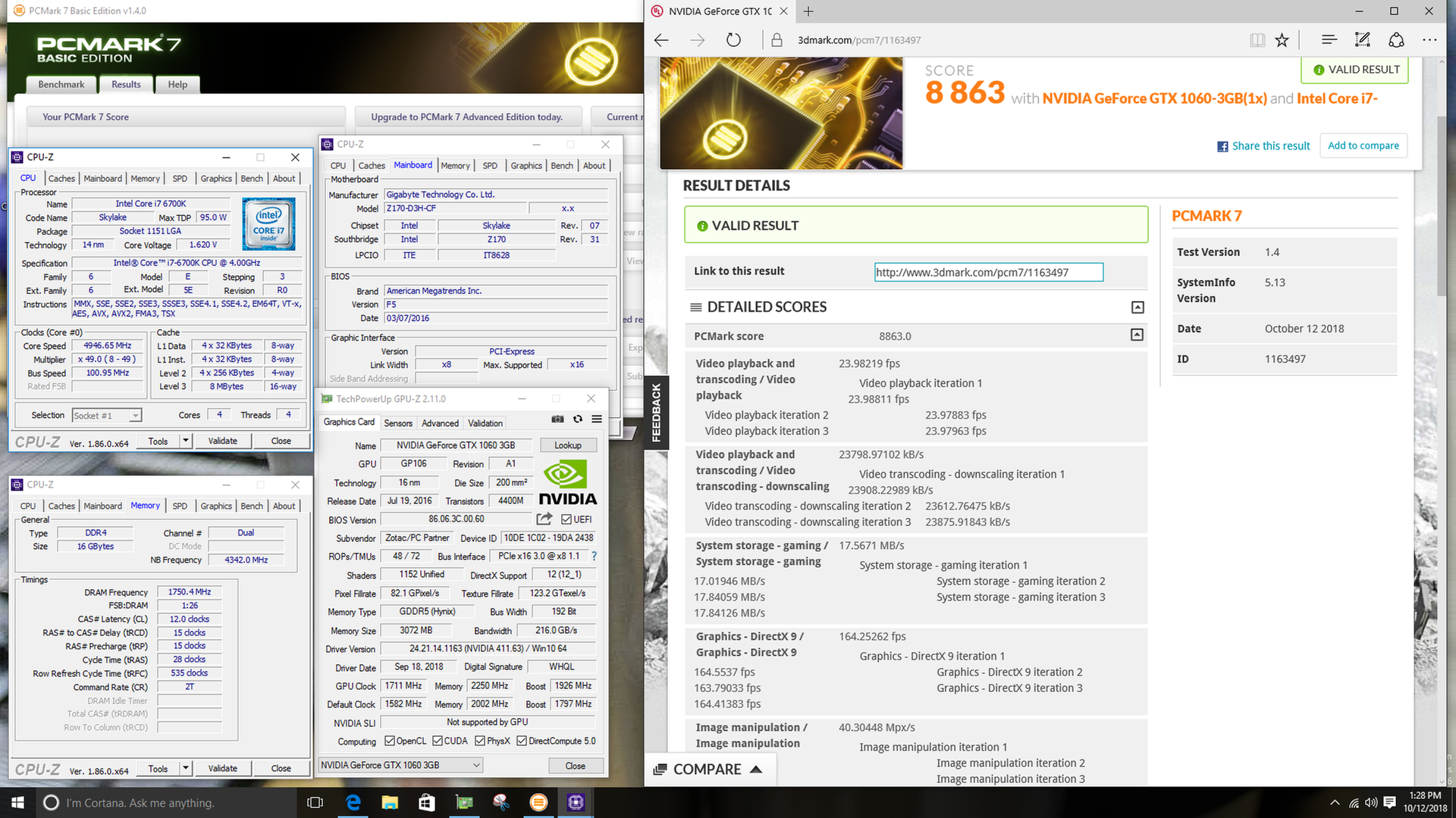Screen dimensions: 1456x818
Task: Collapse the Detailed Scores section
Action: tap(1137, 307)
